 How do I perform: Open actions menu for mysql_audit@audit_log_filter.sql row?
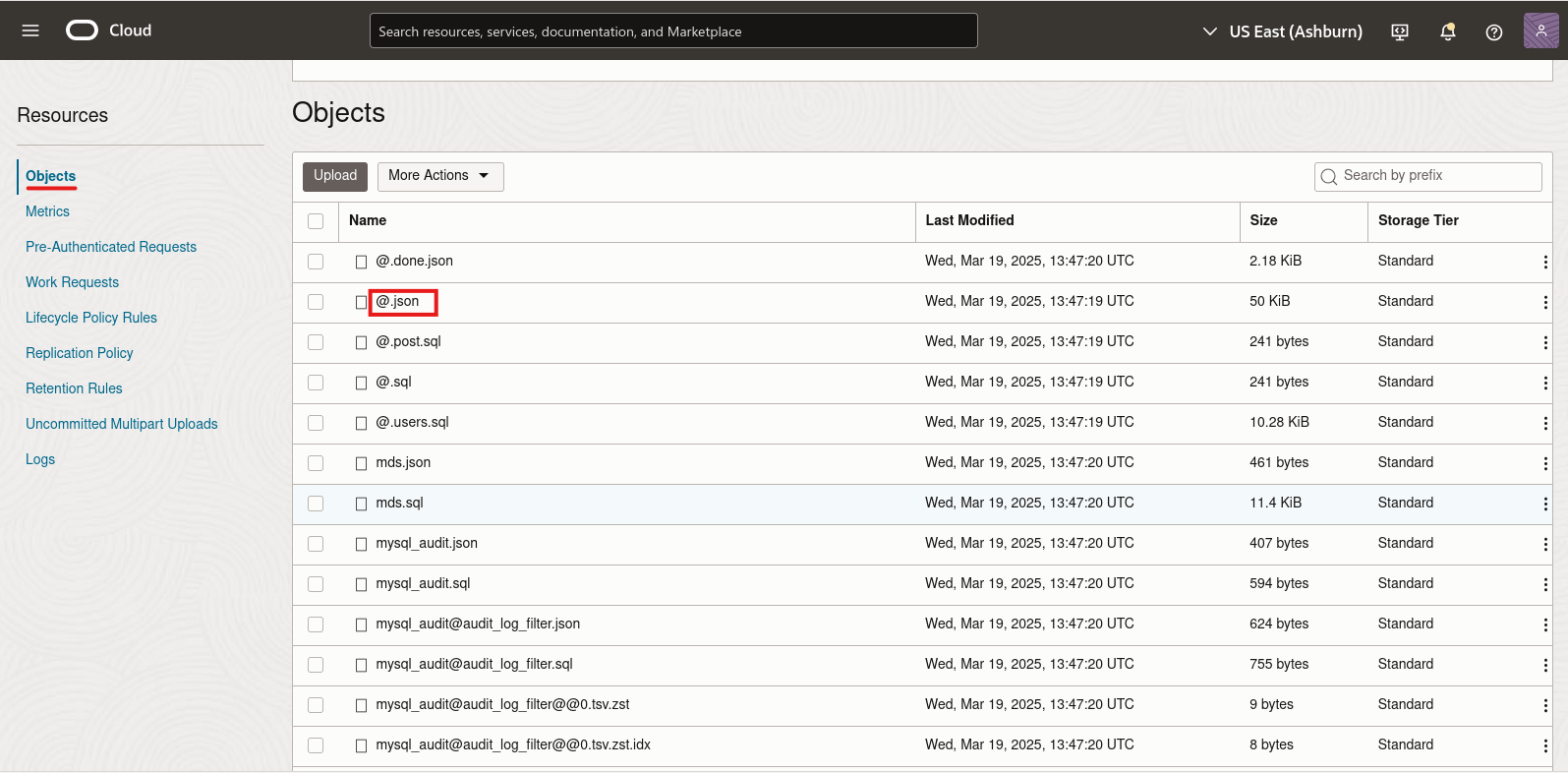click(x=1545, y=665)
